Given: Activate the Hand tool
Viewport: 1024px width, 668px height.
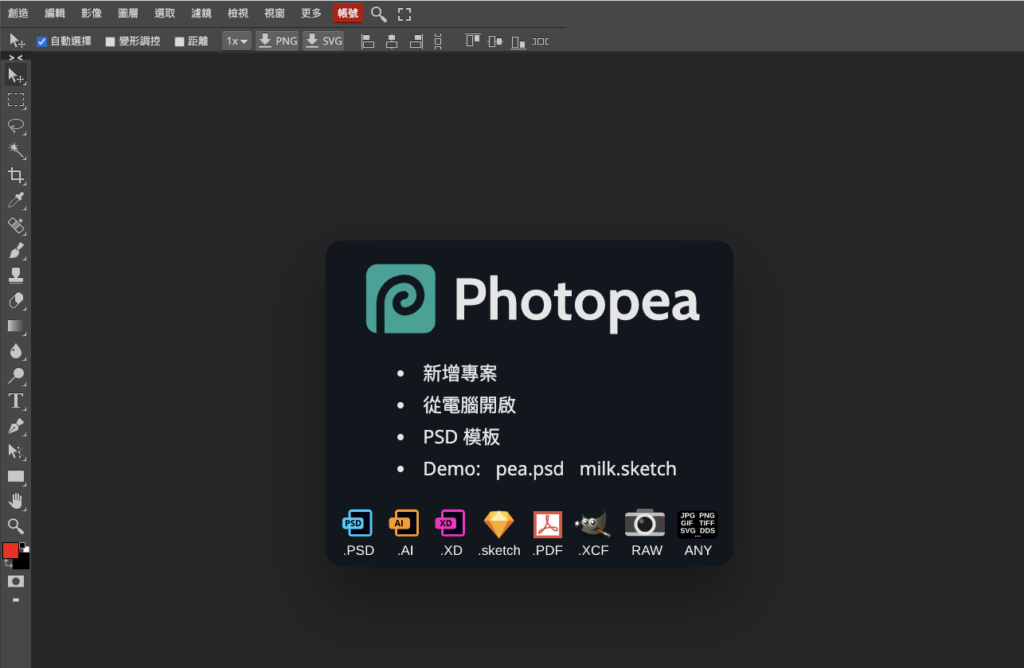Looking at the screenshot, I should coord(16,501).
